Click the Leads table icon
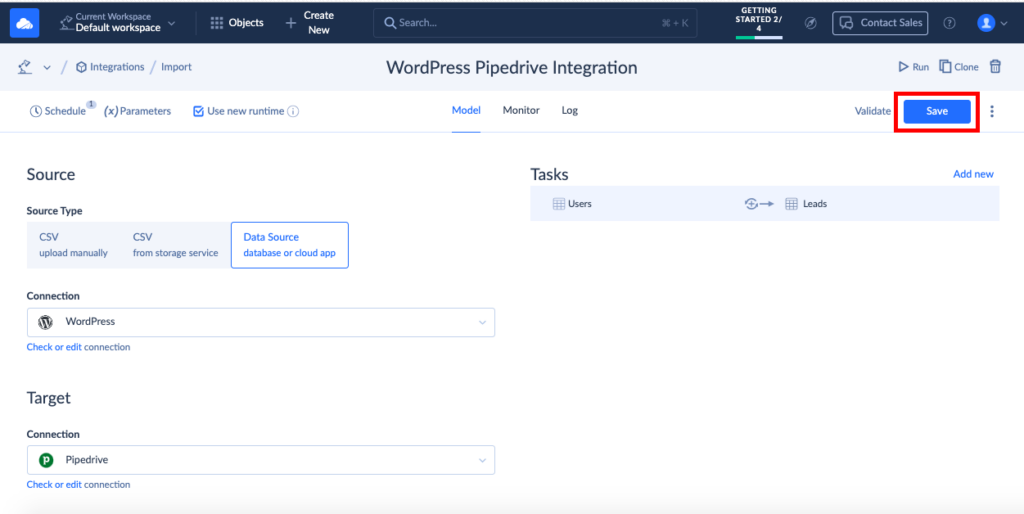The image size is (1024, 514). 792,204
